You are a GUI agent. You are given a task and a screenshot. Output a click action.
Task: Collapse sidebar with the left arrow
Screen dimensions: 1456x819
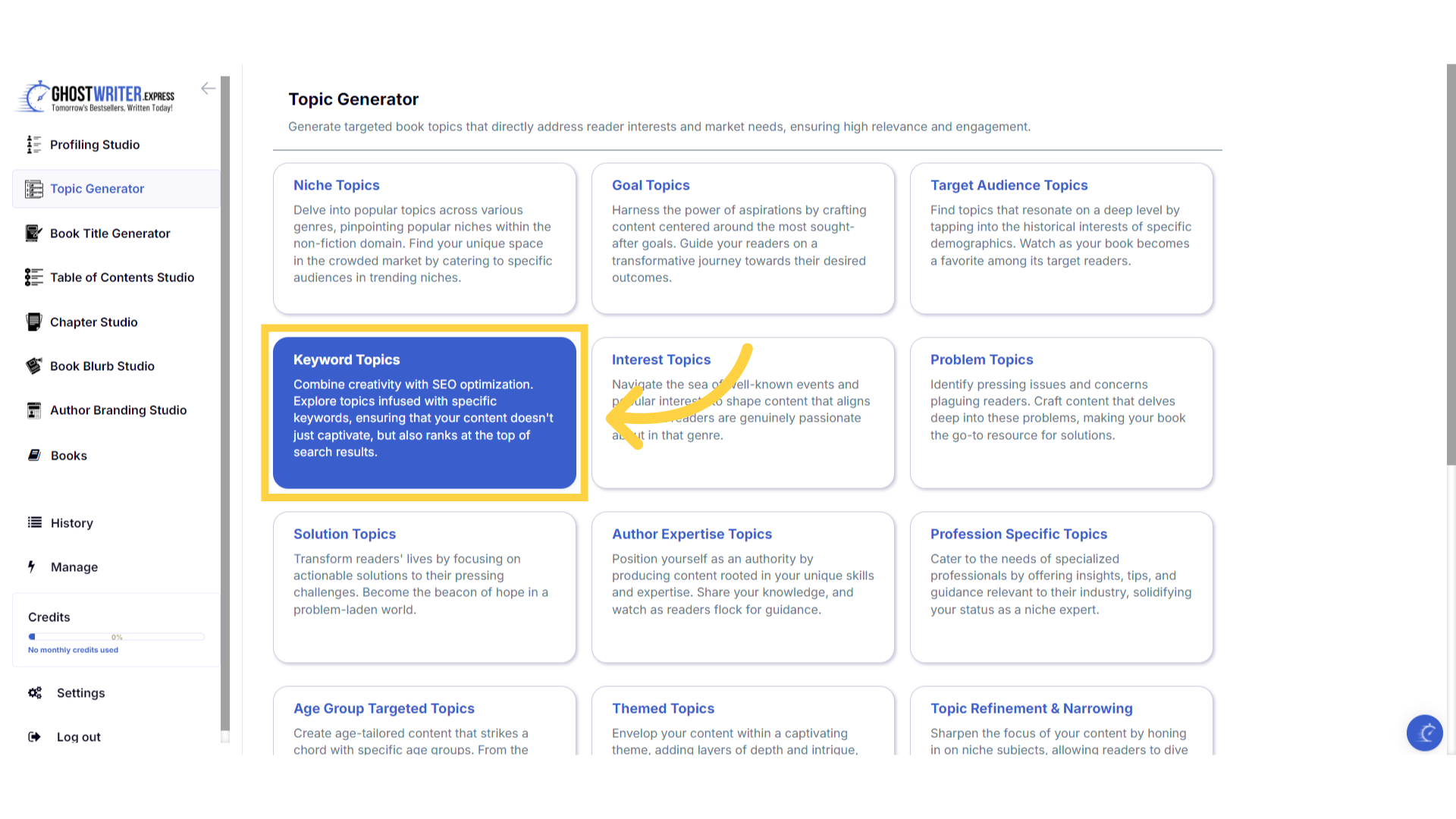pyautogui.click(x=208, y=89)
